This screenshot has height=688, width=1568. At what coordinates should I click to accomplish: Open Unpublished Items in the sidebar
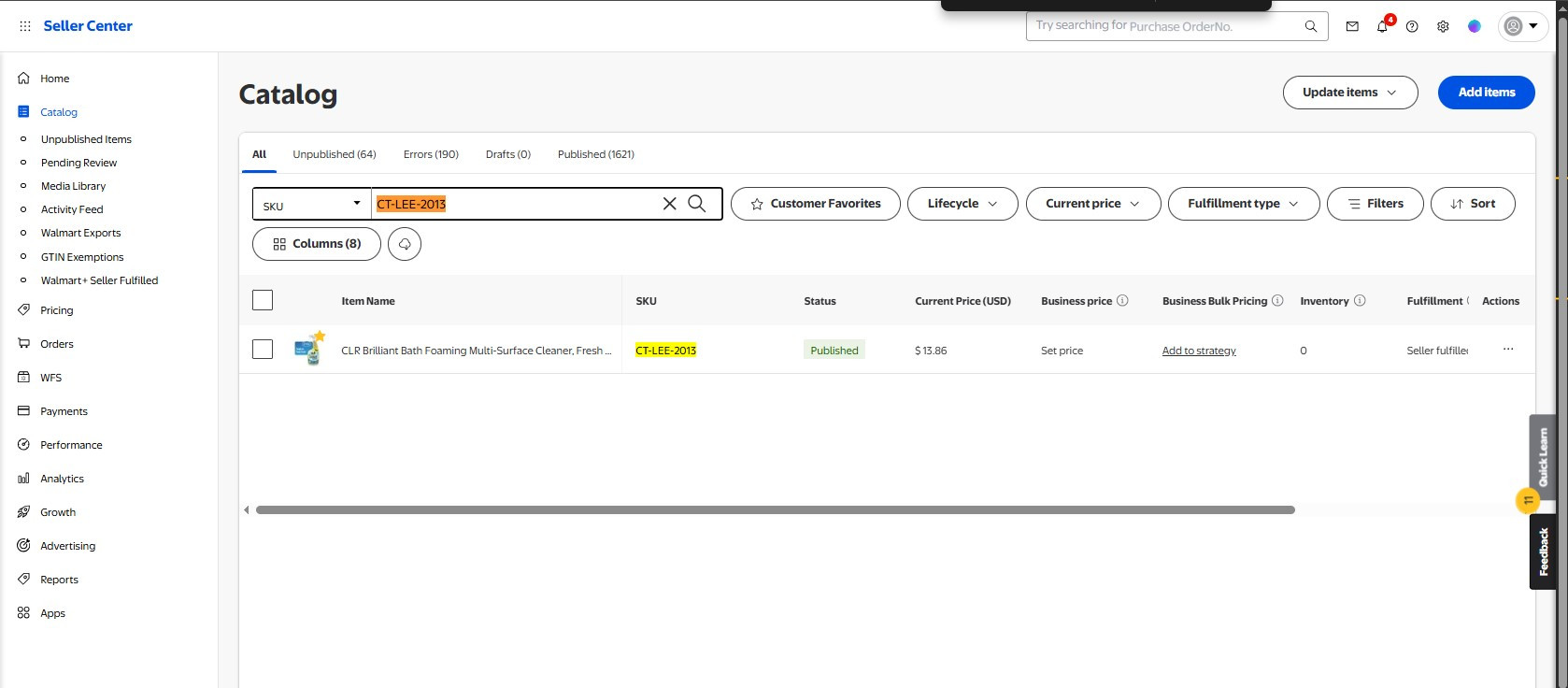tap(86, 139)
